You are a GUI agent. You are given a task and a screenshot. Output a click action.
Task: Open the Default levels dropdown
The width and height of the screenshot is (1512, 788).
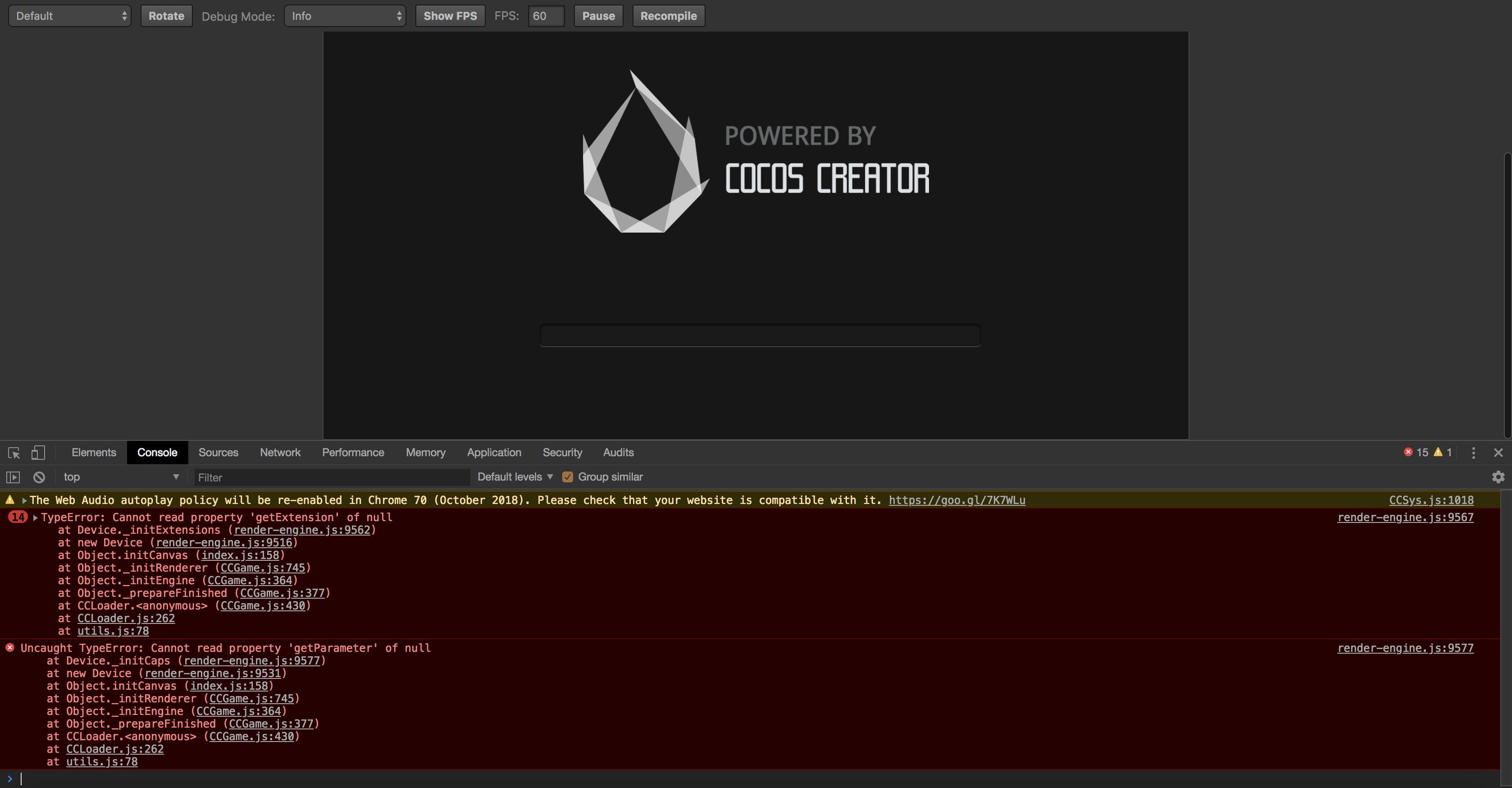[x=515, y=477]
